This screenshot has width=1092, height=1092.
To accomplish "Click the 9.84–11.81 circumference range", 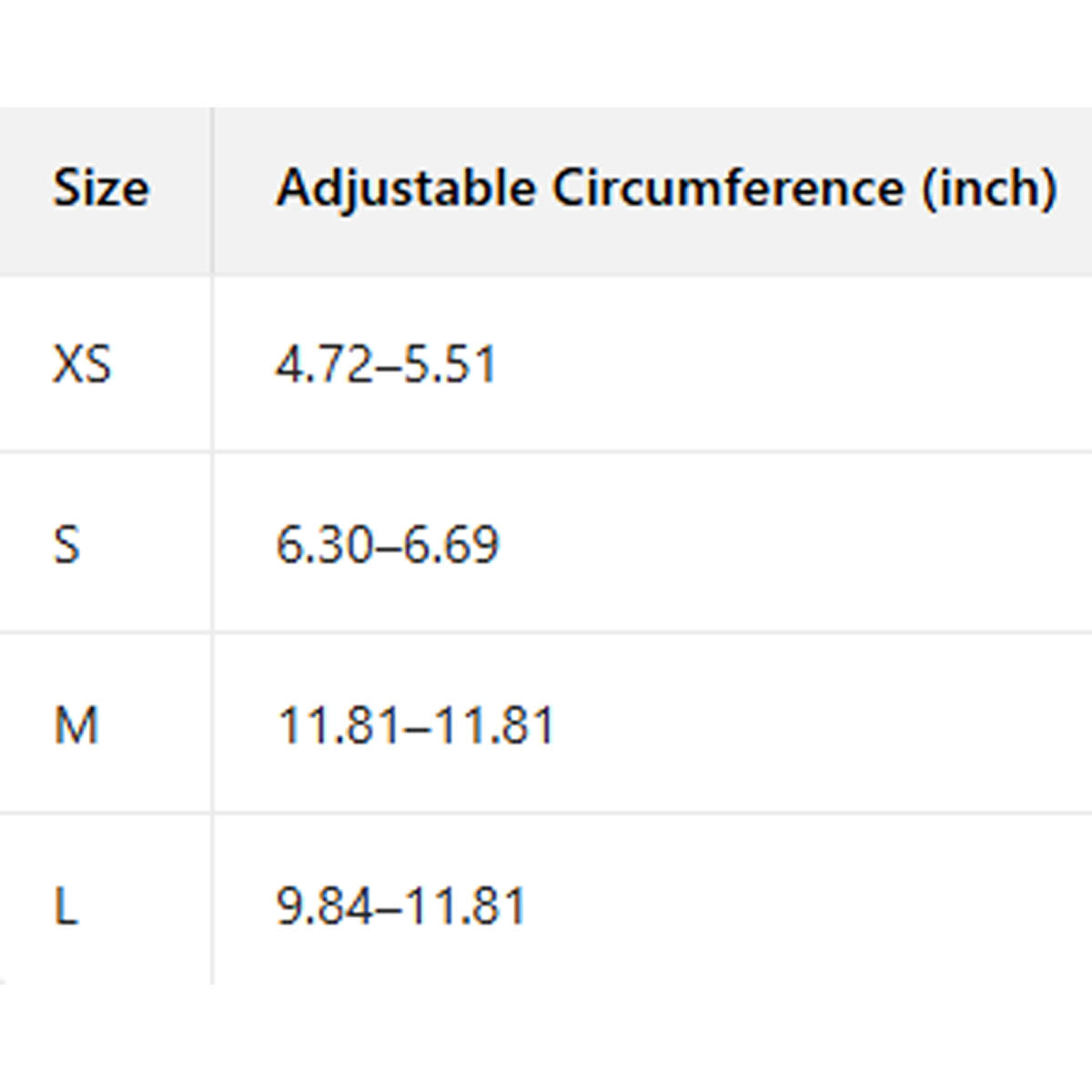I will coord(401,905).
